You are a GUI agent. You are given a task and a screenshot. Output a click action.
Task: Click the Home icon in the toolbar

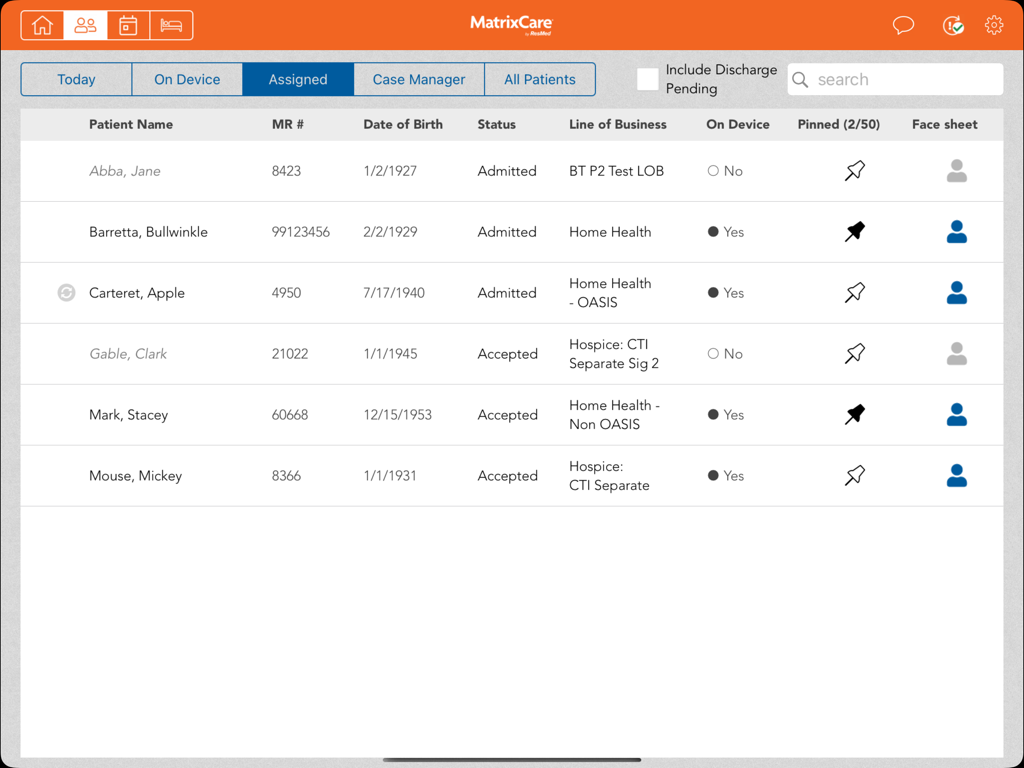pos(41,25)
